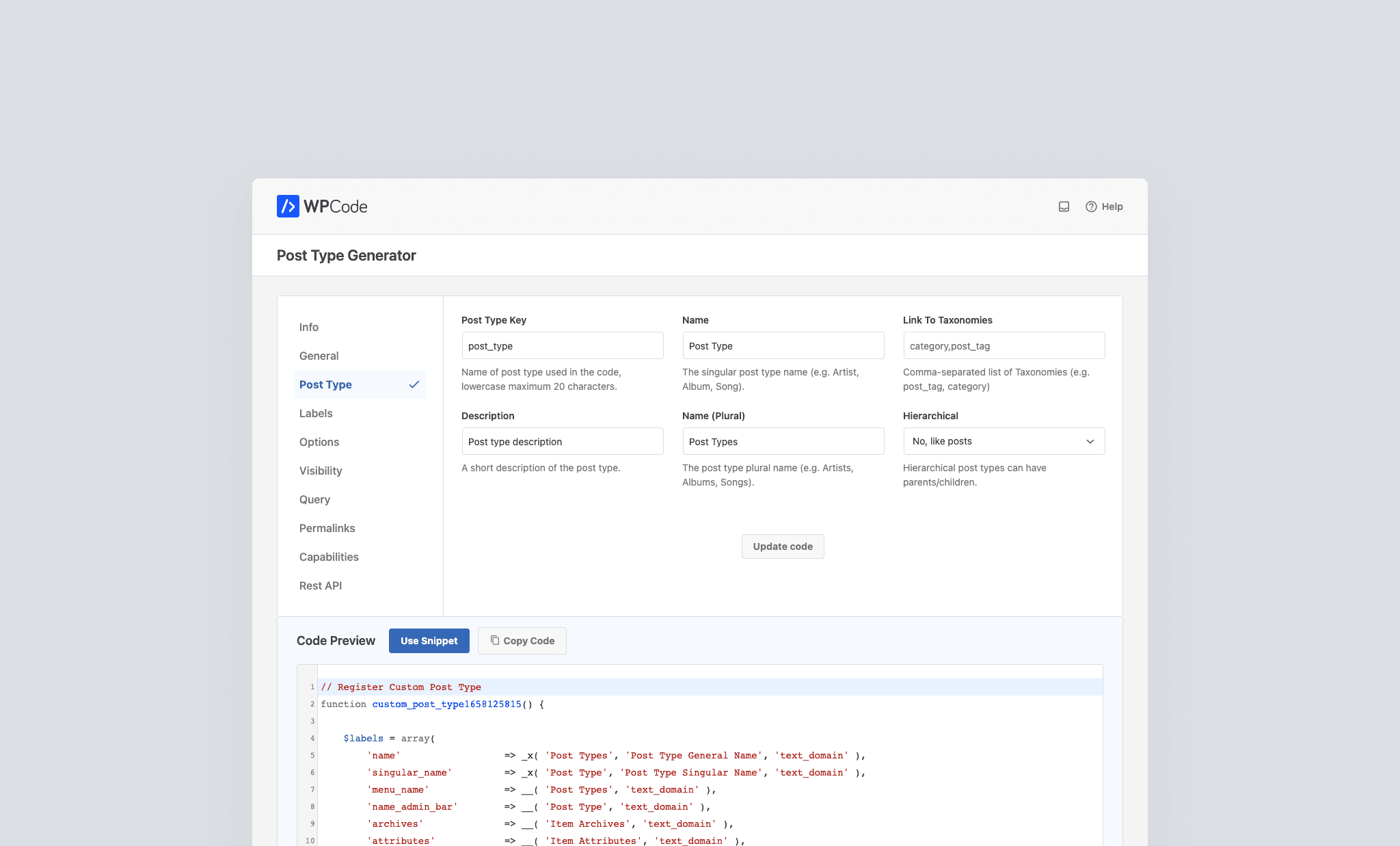
Task: Open the Permalinks tab
Action: pyautogui.click(x=327, y=529)
